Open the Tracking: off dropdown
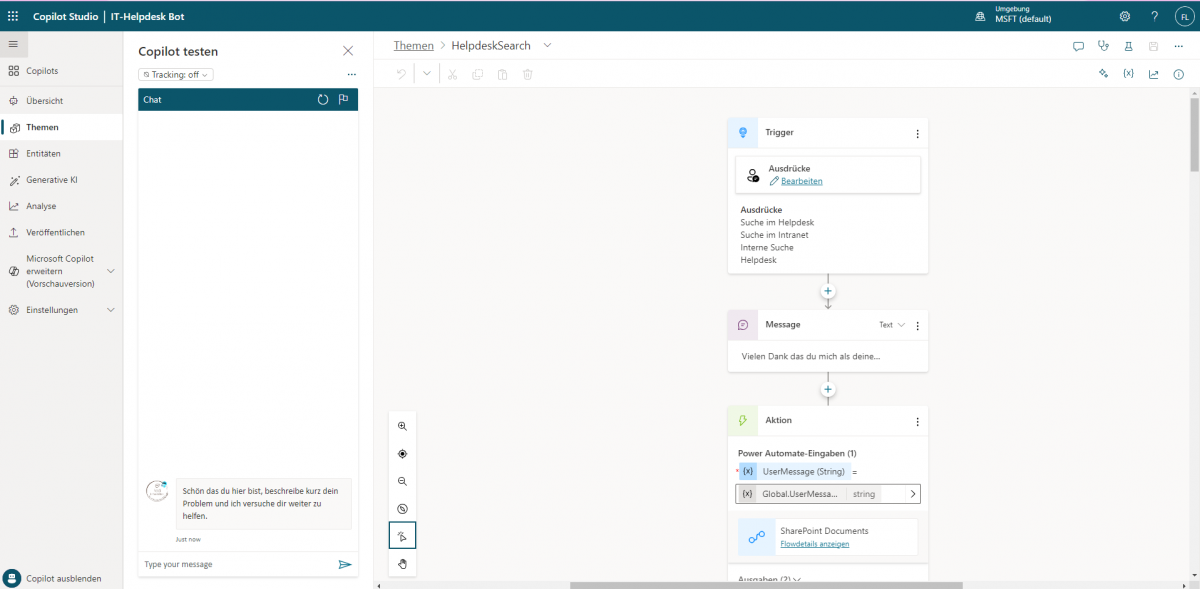The height and width of the screenshot is (589, 1200). [x=176, y=75]
